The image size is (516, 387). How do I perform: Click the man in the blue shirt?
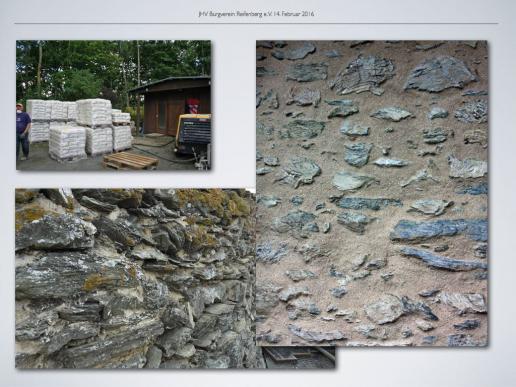23,132
